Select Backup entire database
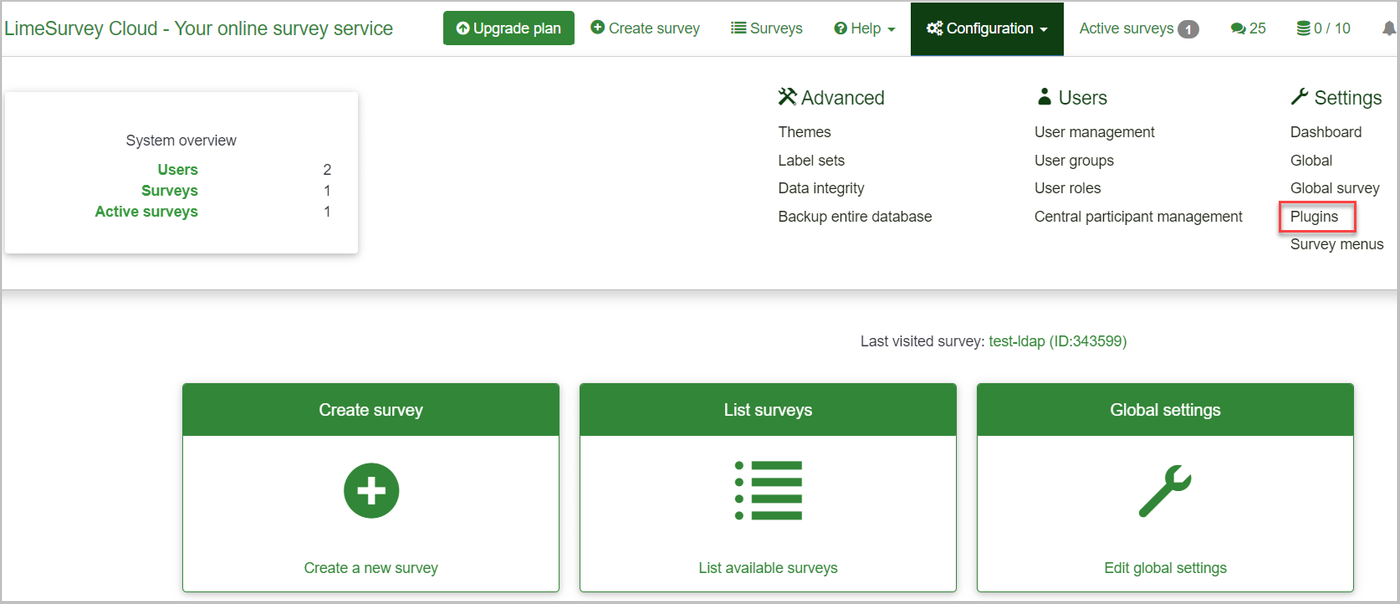1400x604 pixels. tap(855, 216)
